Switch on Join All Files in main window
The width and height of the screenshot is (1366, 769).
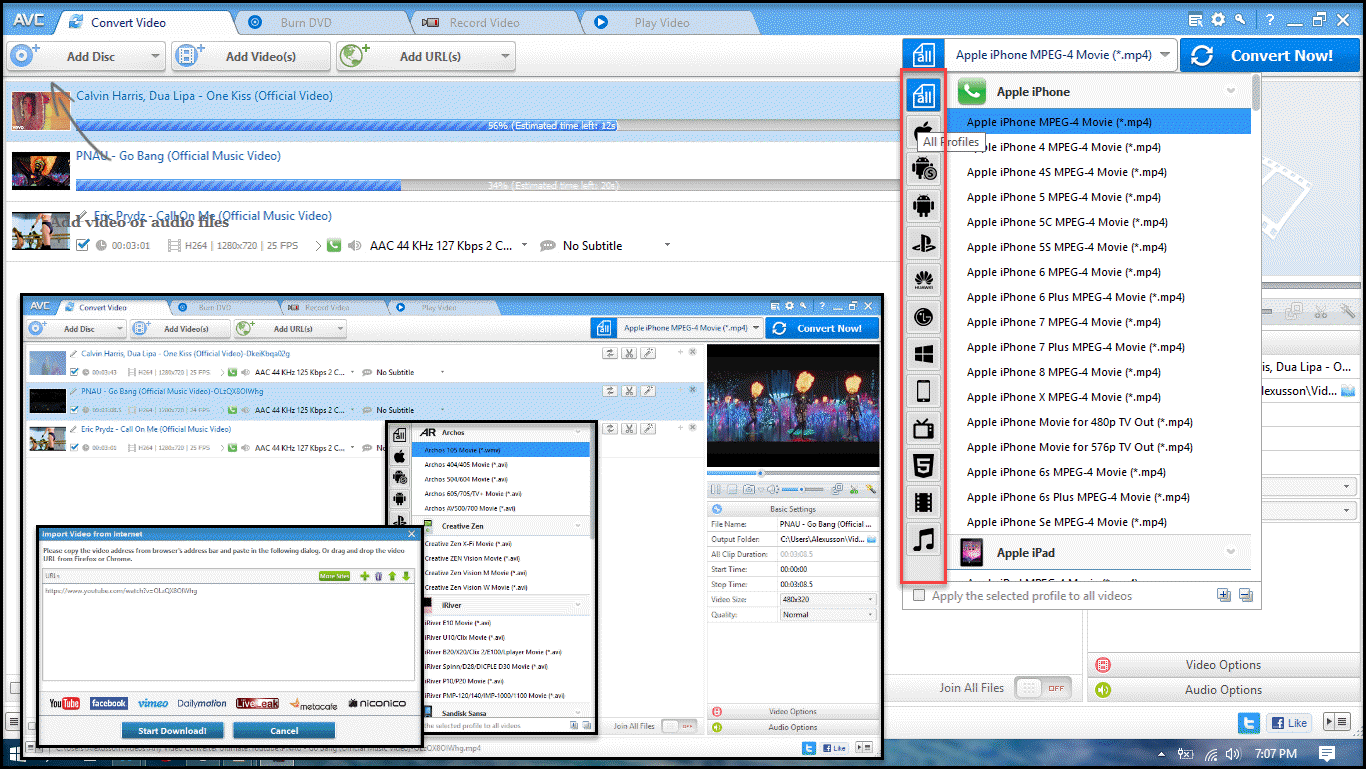coord(1042,688)
